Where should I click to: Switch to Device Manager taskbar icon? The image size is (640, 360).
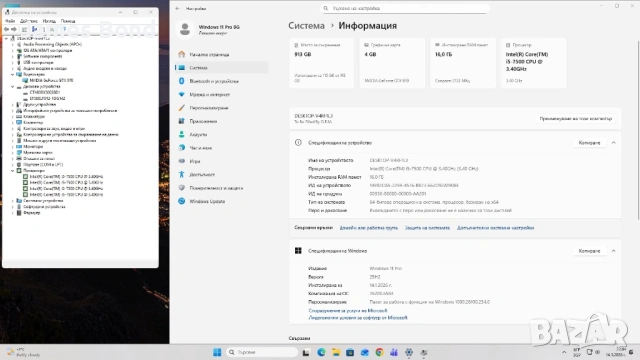click(424, 352)
